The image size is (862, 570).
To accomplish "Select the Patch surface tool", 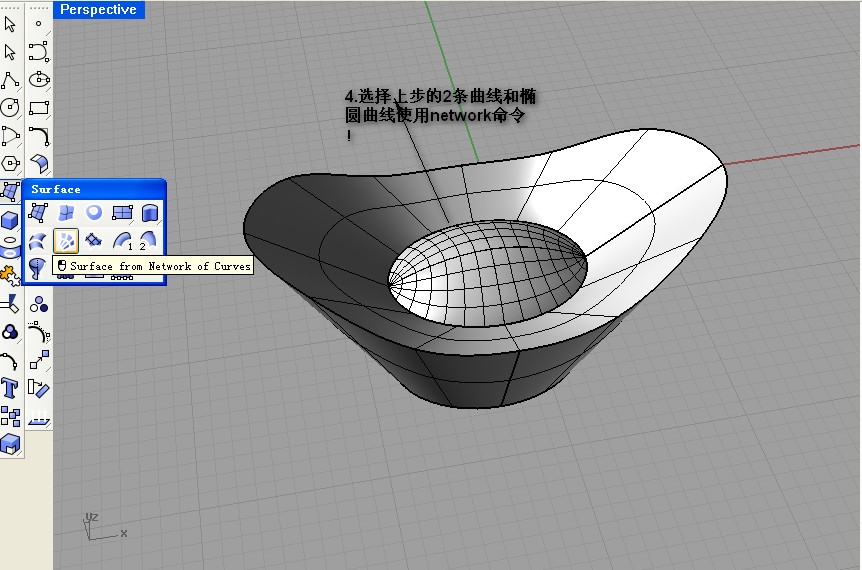I will 94,241.
